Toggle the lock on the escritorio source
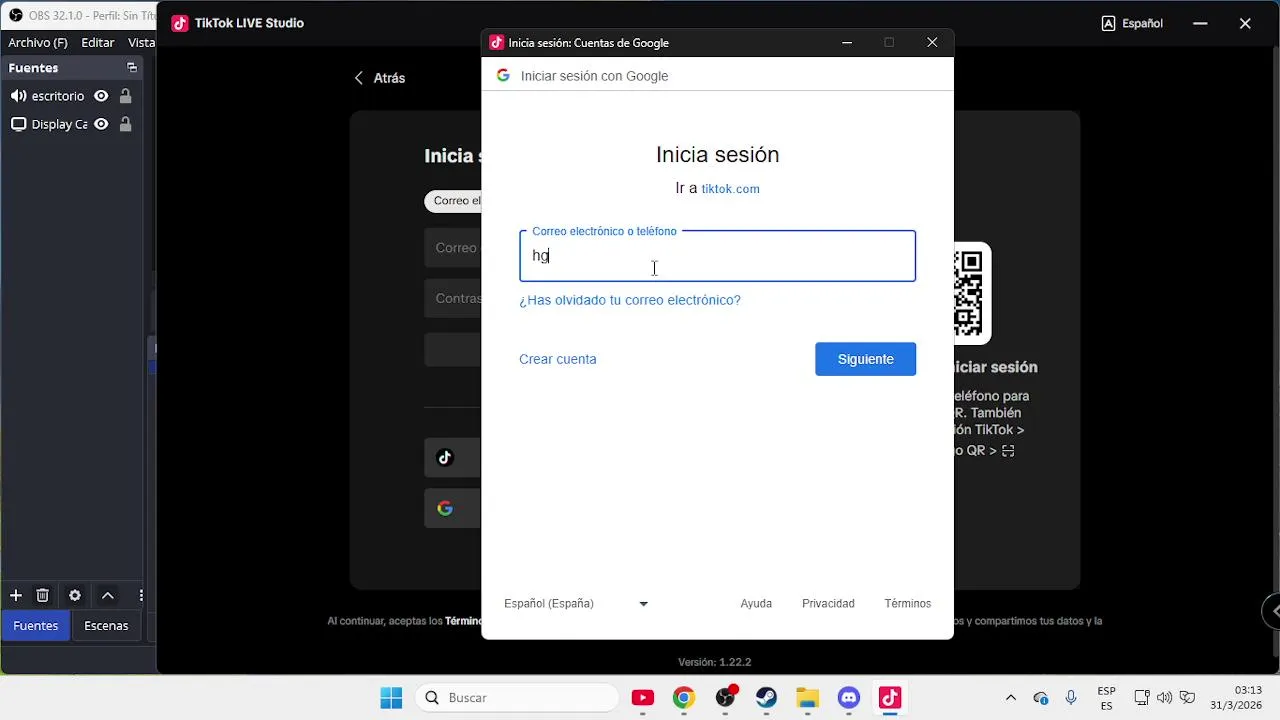The height and width of the screenshot is (720, 1280). coord(125,96)
